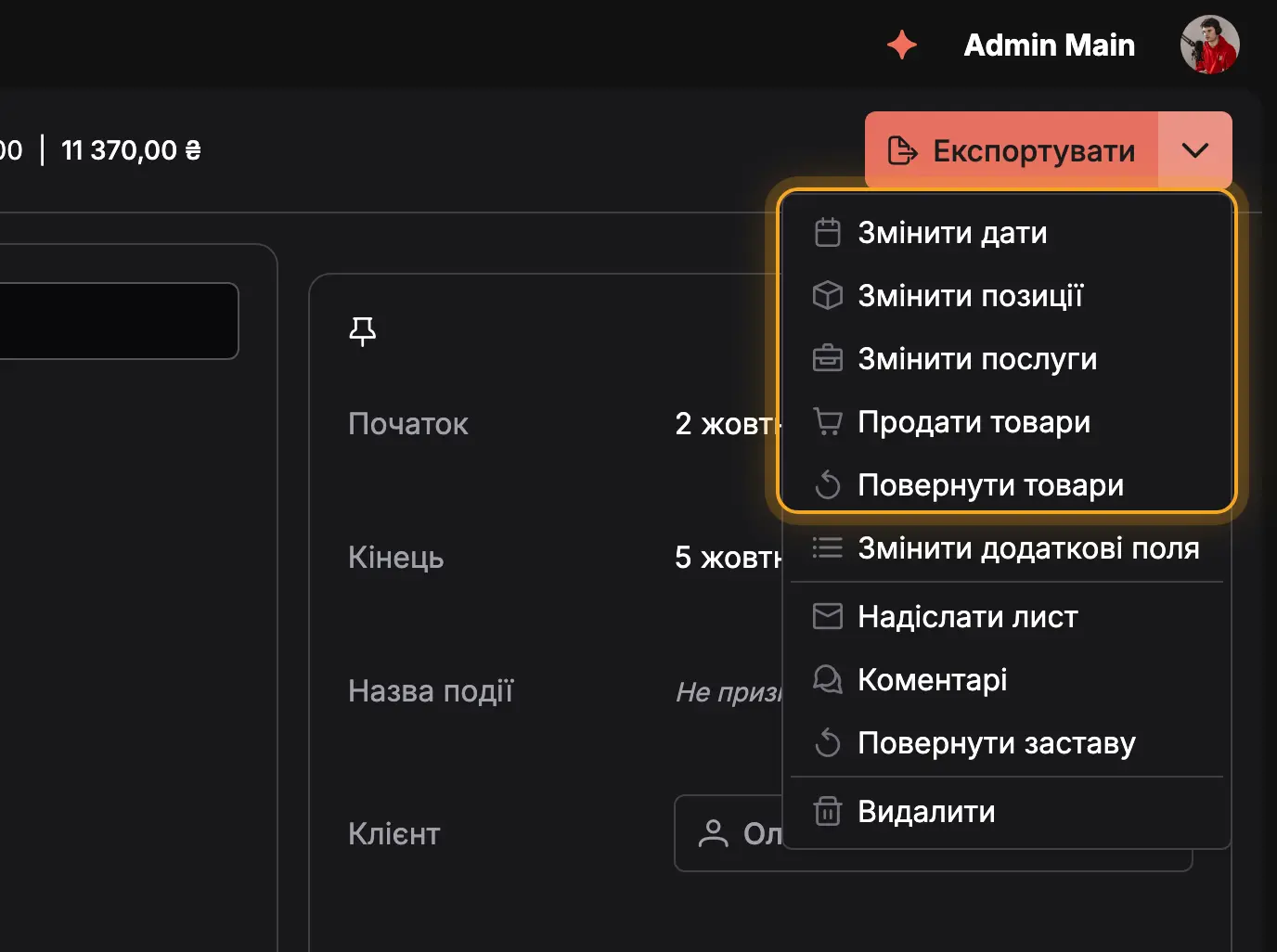Click the cart icon beside Продати товари
The height and width of the screenshot is (952, 1277).
827,421
